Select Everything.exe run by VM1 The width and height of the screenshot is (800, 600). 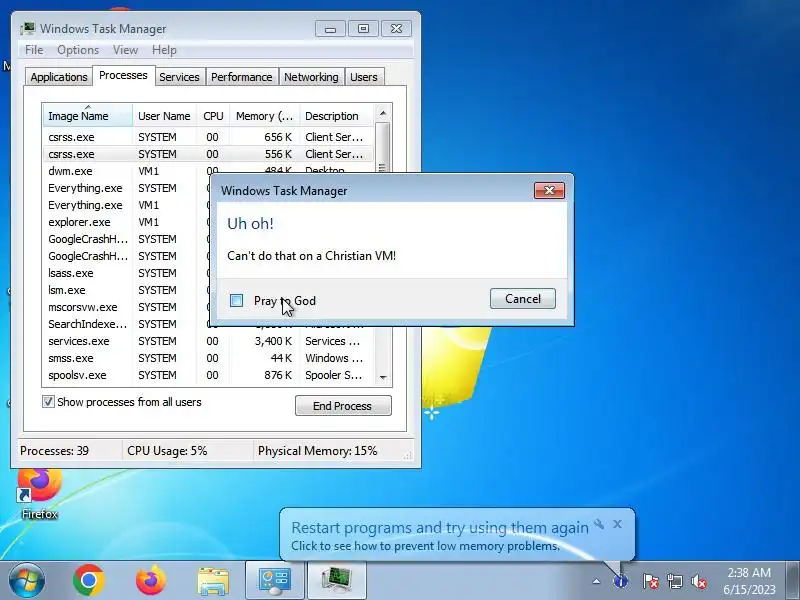click(x=127, y=205)
